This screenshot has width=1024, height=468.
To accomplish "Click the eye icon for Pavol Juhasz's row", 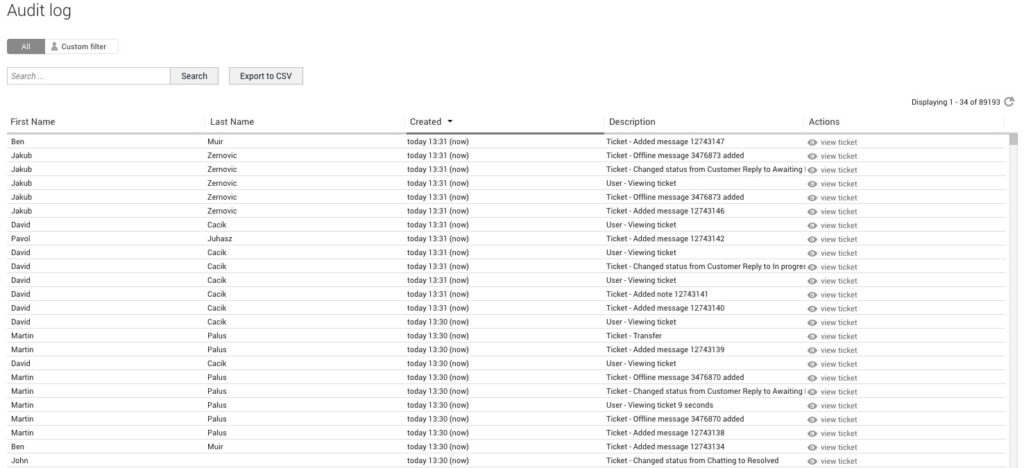I will [812, 239].
